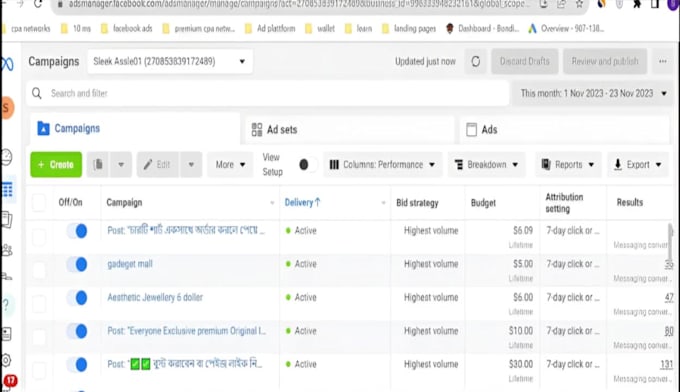680x392 pixels.
Task: Click the Bid strategy column header
Action: [x=417, y=203]
